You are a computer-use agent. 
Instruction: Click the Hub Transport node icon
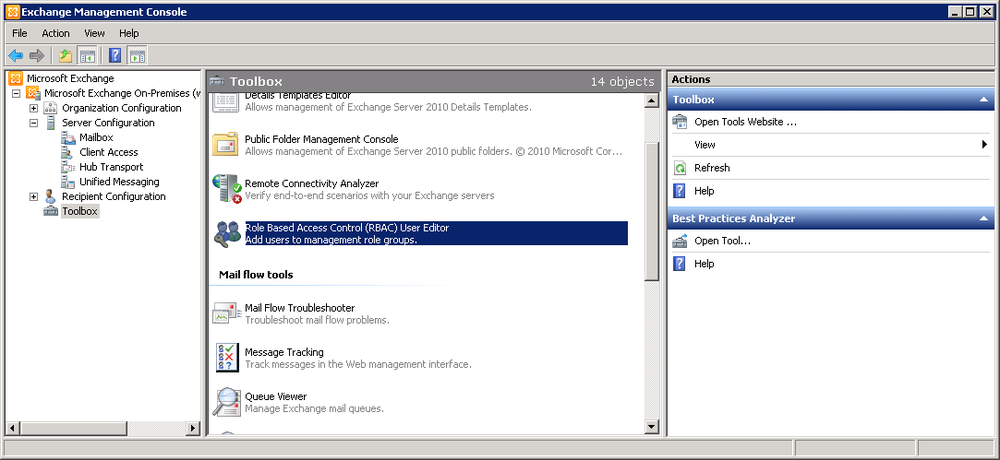68,167
